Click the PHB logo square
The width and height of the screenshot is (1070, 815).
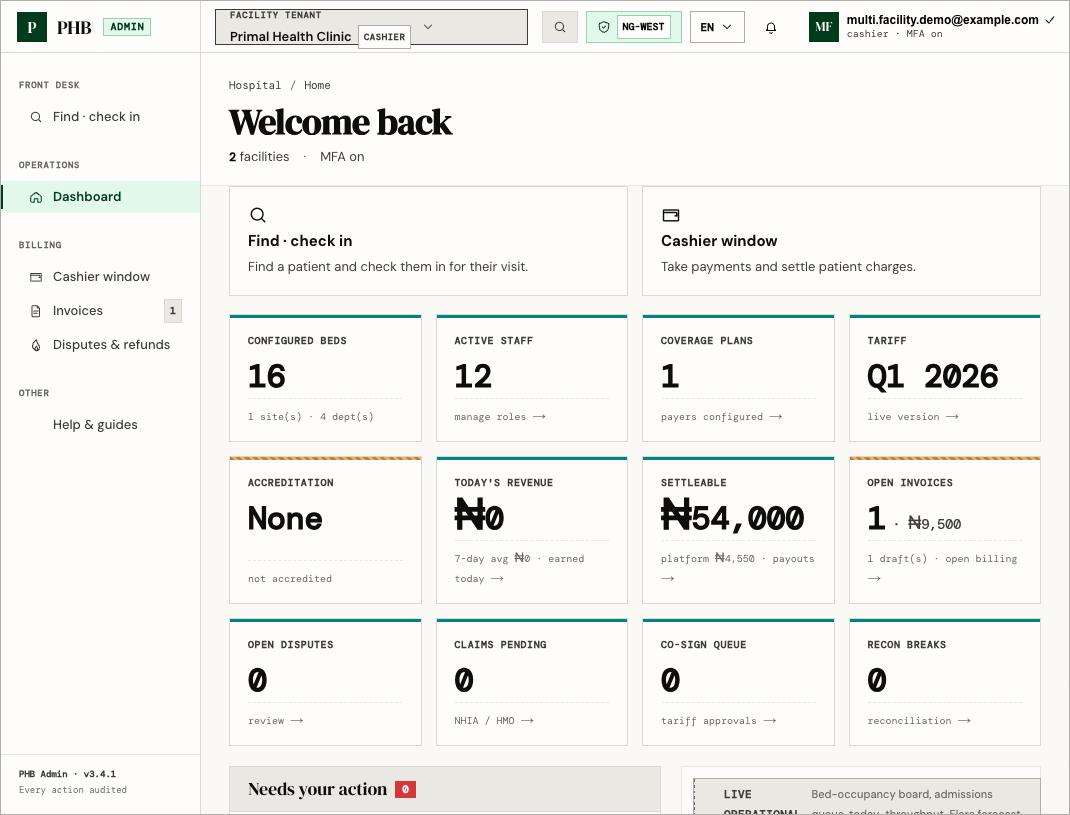coord(31,27)
